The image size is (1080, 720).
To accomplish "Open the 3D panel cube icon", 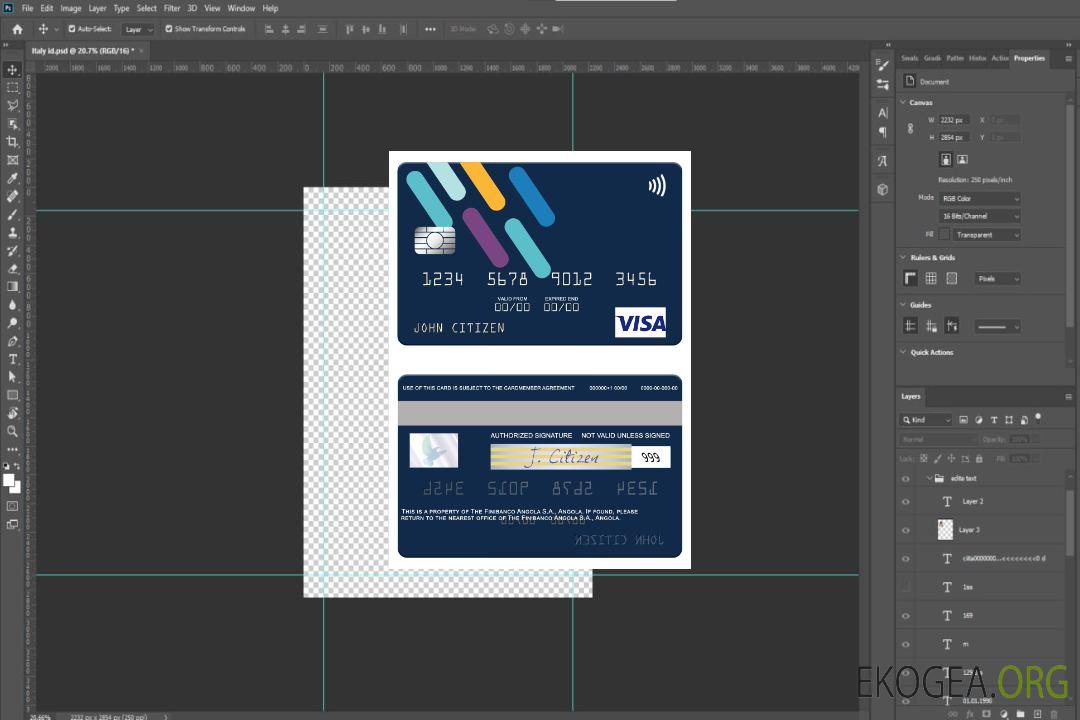I will pyautogui.click(x=883, y=189).
